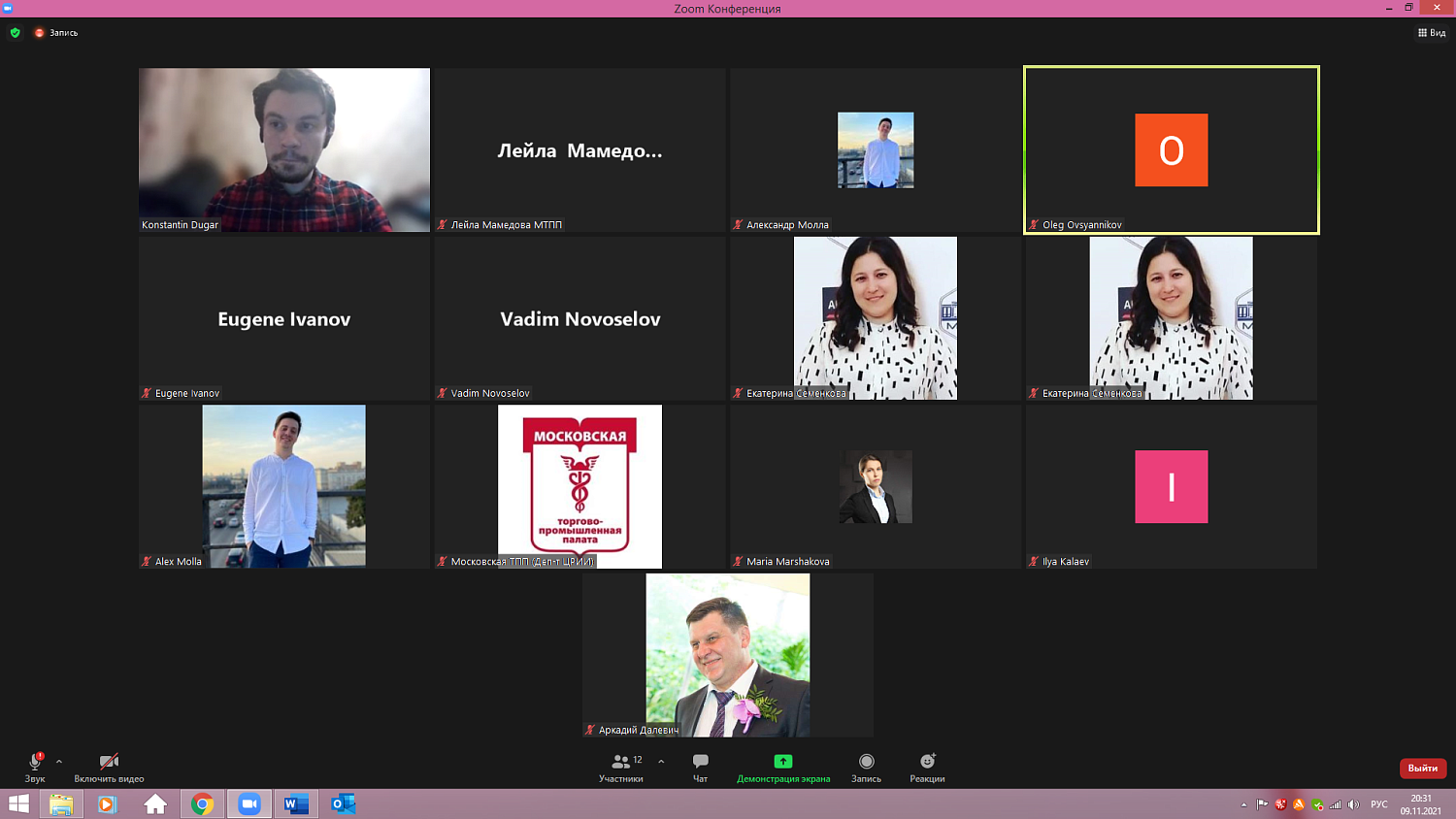Switch to Google Chrome in taskbar
The width and height of the screenshot is (1456, 819).
(x=202, y=803)
